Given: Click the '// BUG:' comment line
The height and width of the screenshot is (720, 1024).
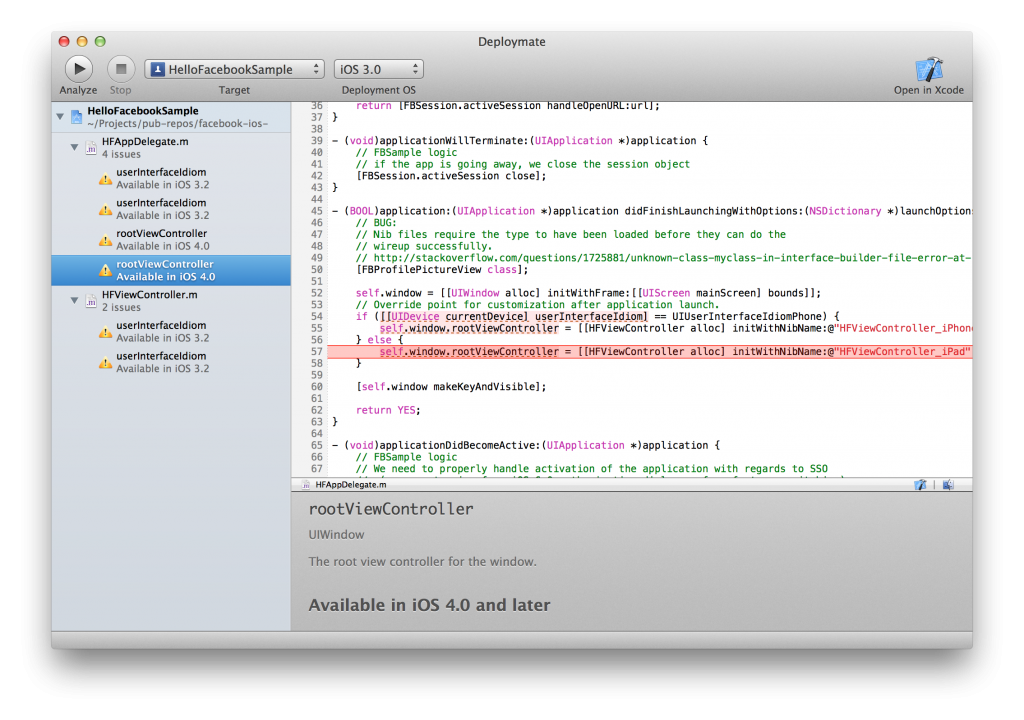Looking at the screenshot, I should (376, 223).
